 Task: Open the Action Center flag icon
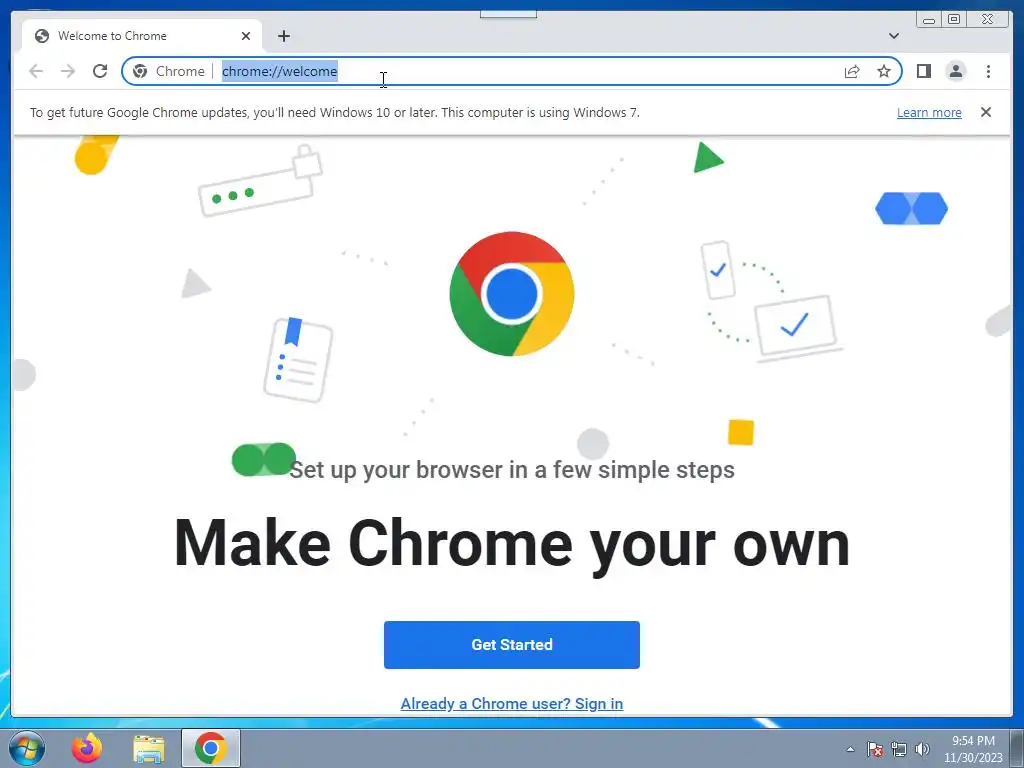[x=875, y=749]
